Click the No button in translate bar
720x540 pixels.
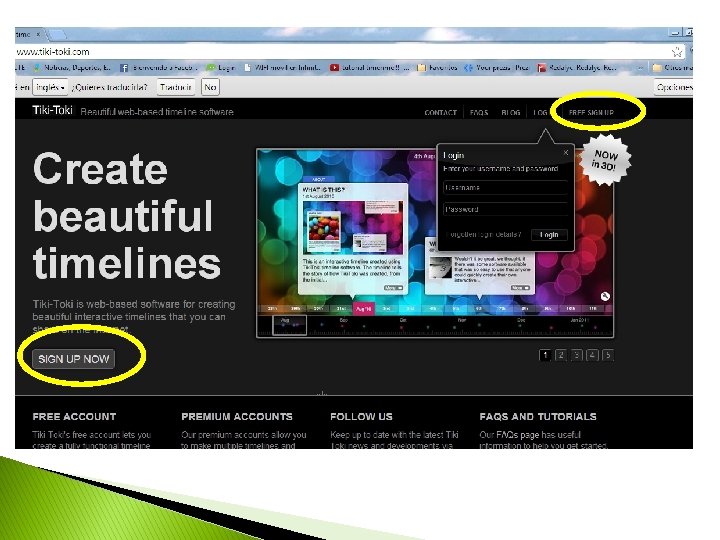210,87
